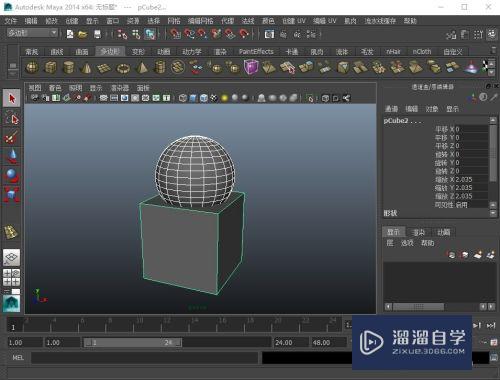
Task: Click the time range slider bar
Action: [133, 342]
